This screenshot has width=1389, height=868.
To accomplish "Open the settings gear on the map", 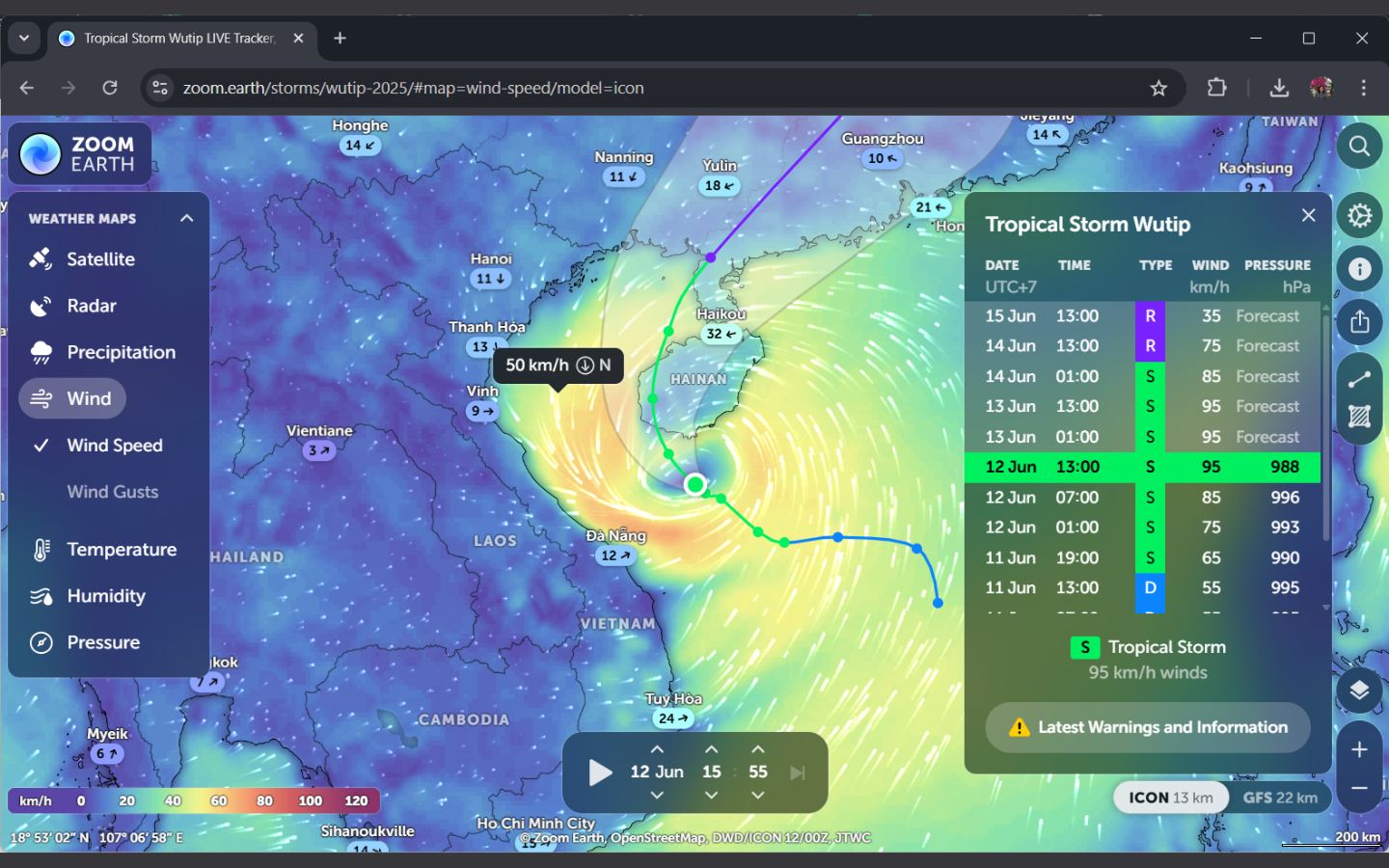I will click(x=1359, y=215).
